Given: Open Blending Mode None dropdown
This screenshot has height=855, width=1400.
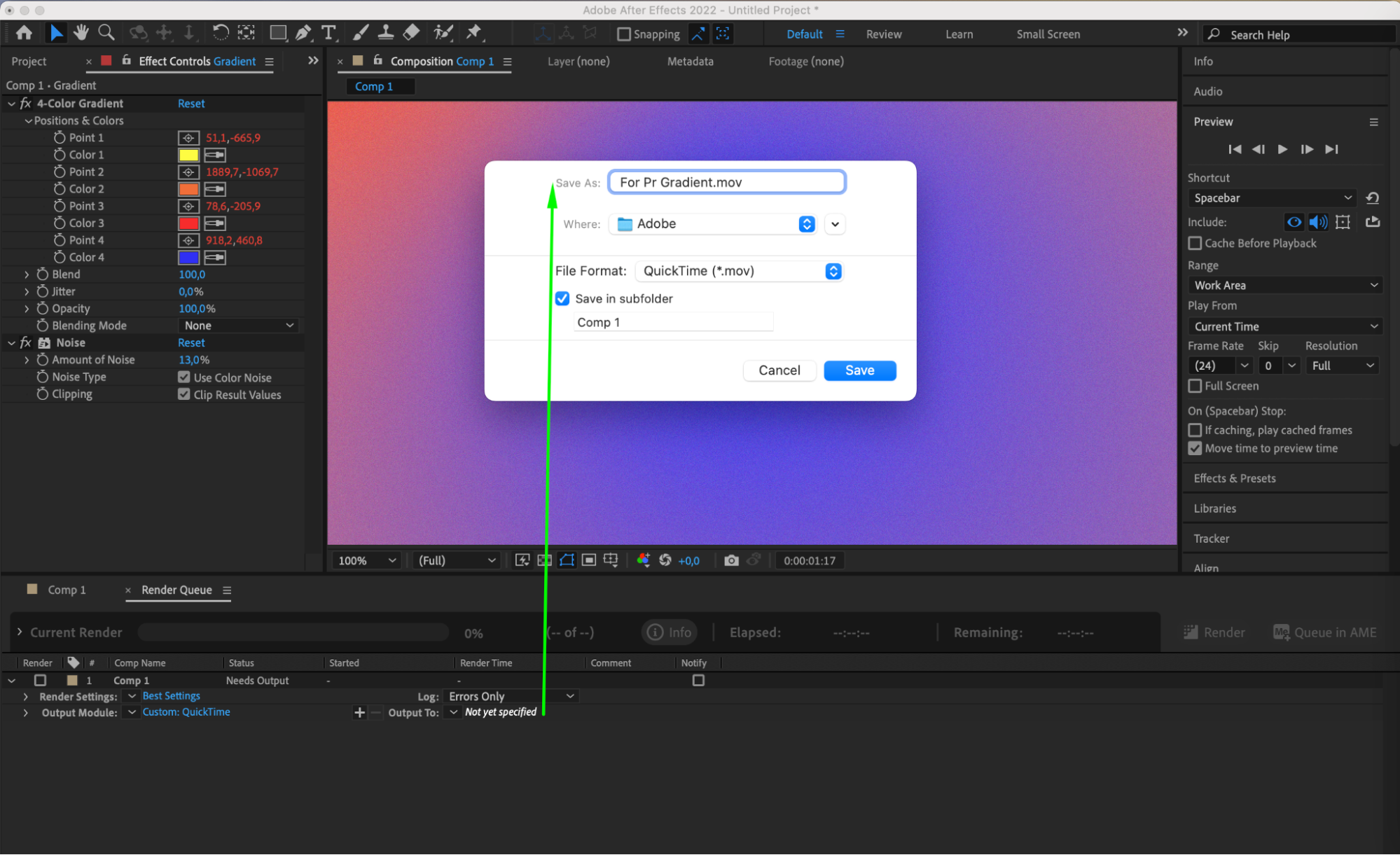Looking at the screenshot, I should pyautogui.click(x=238, y=326).
